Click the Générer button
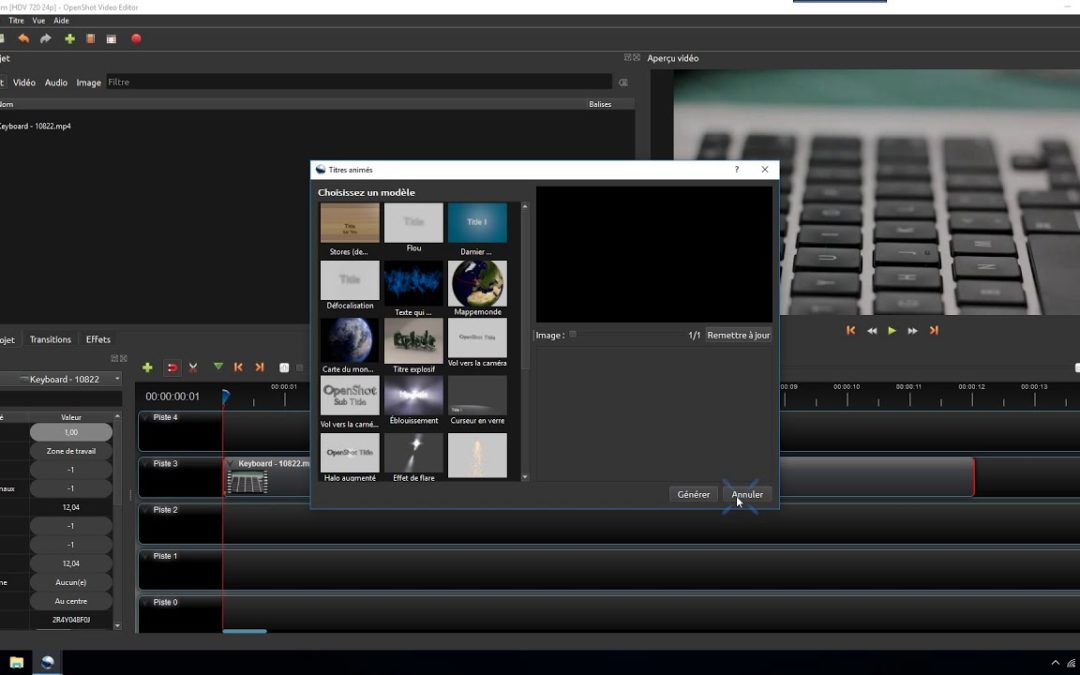Screen dimensions: 1080x675 693,494
